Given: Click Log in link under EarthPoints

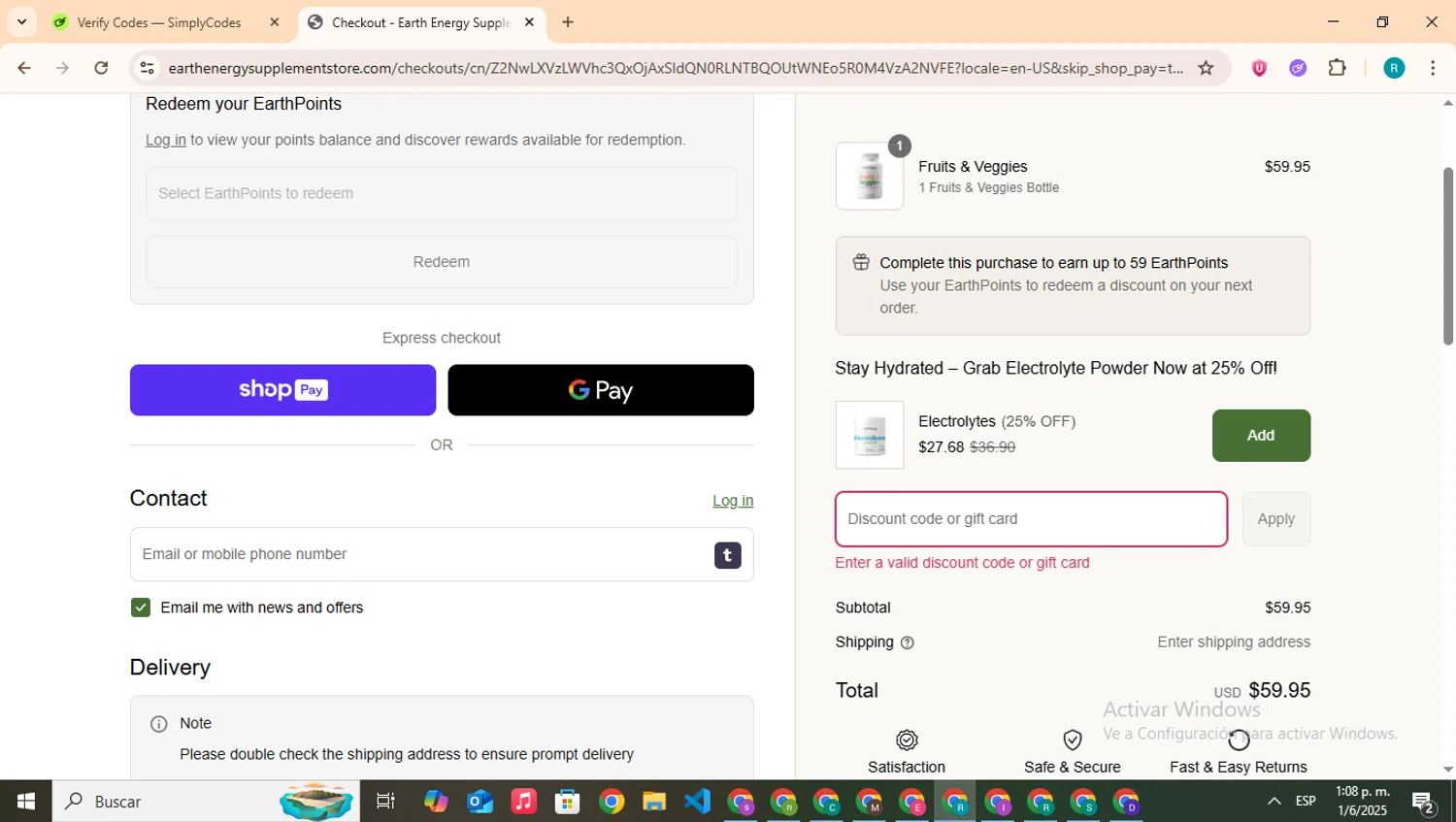Looking at the screenshot, I should (166, 140).
